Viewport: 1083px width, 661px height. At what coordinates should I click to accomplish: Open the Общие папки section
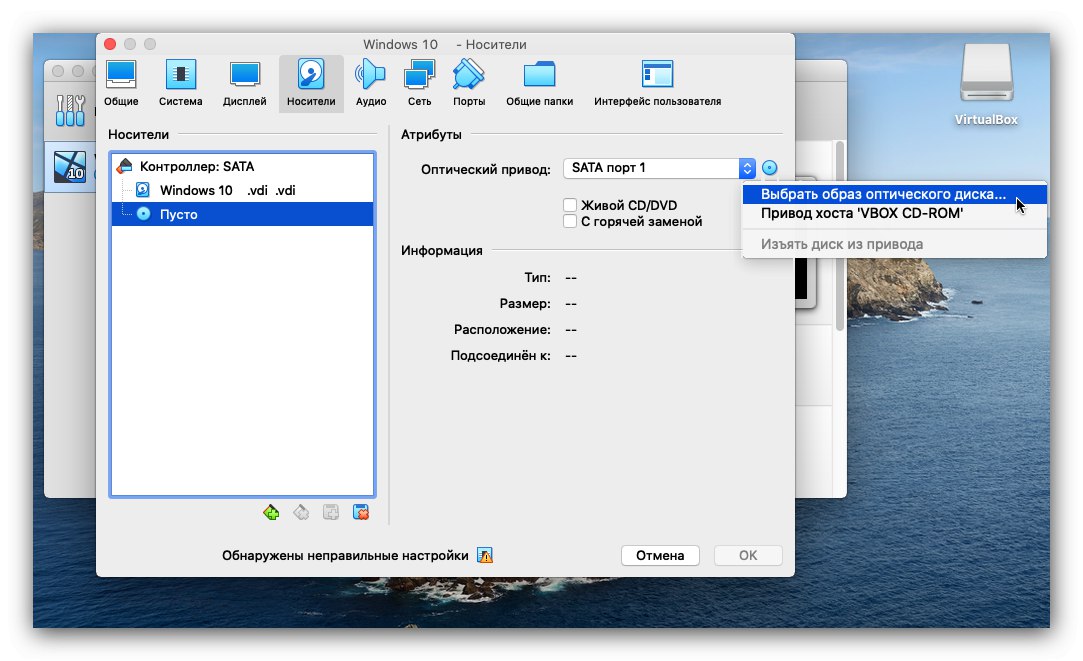[x=539, y=84]
